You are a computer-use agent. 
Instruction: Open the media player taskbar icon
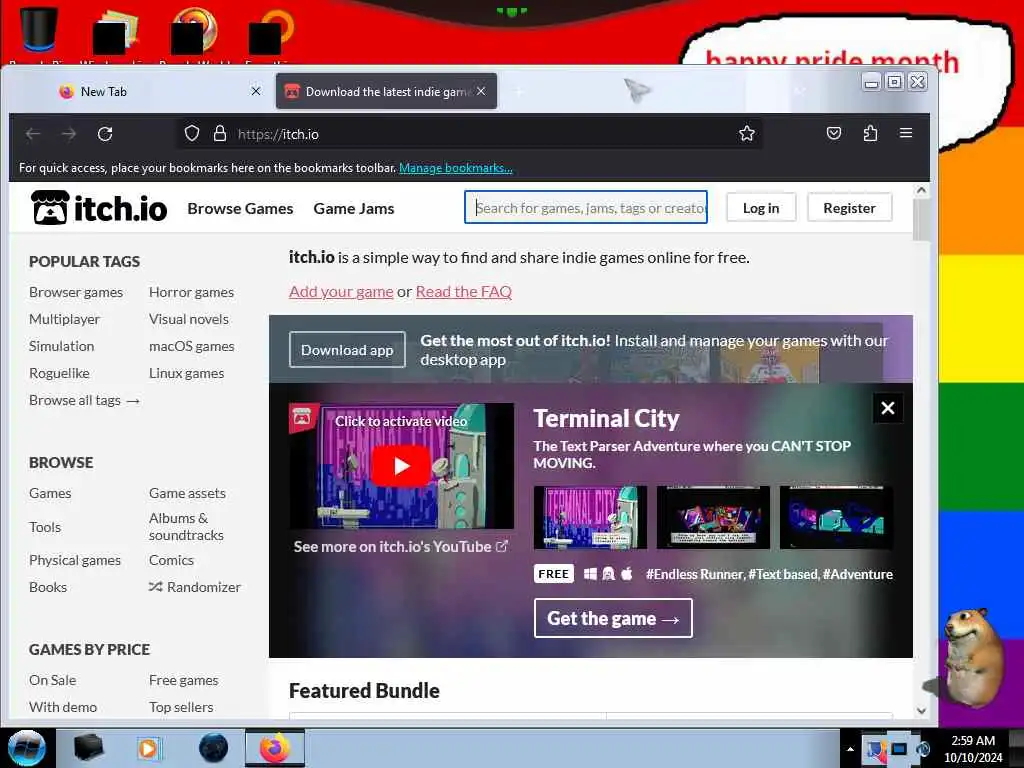pyautogui.click(x=148, y=748)
